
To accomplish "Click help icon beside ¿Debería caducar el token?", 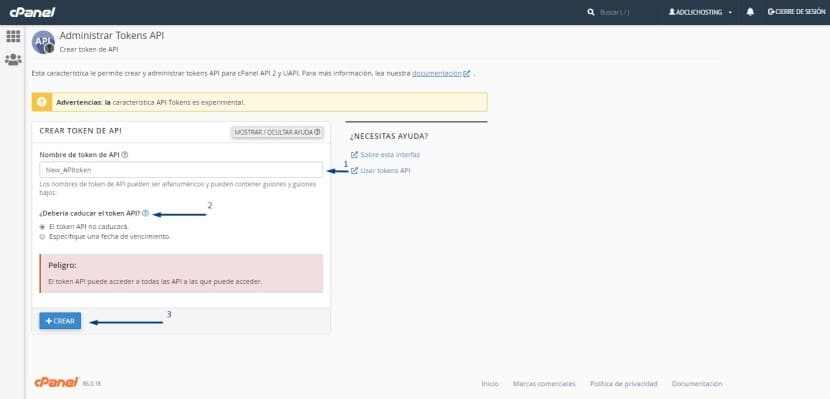I will pos(146,214).
